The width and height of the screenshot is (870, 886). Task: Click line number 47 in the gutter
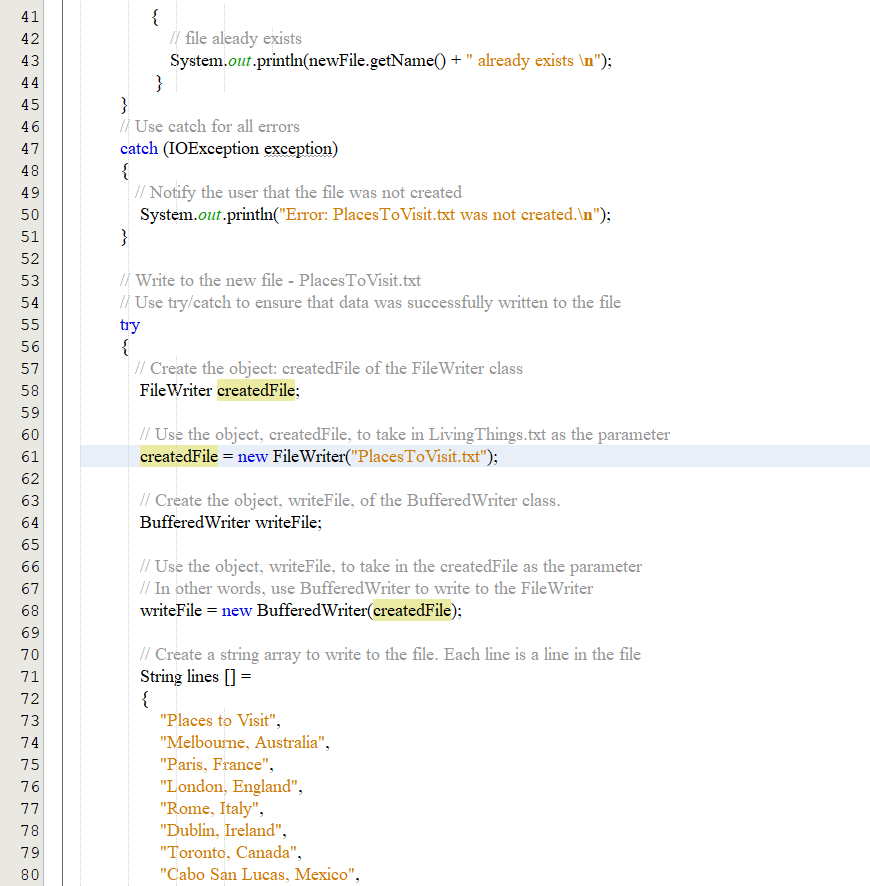pyautogui.click(x=29, y=148)
